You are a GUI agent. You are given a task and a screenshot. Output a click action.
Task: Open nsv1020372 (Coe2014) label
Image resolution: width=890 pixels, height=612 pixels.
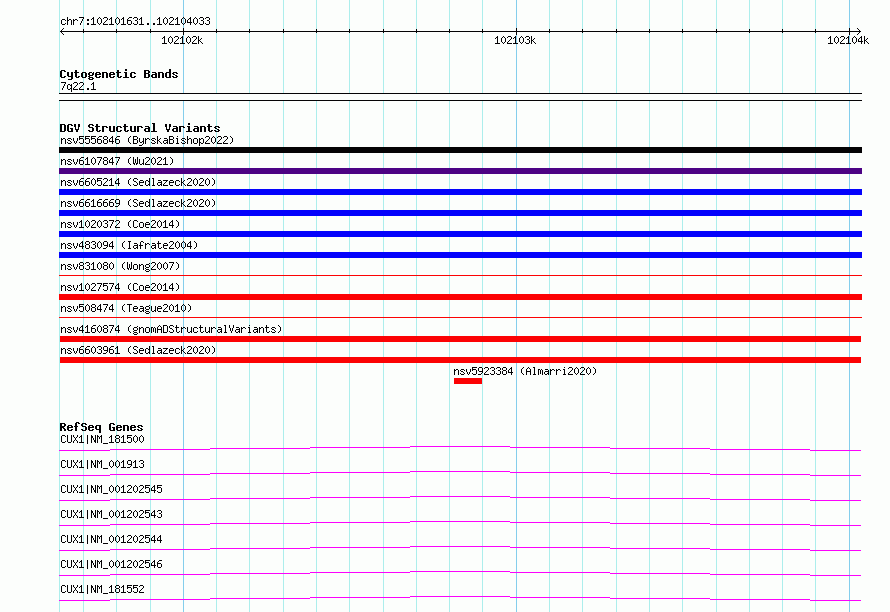coord(120,224)
